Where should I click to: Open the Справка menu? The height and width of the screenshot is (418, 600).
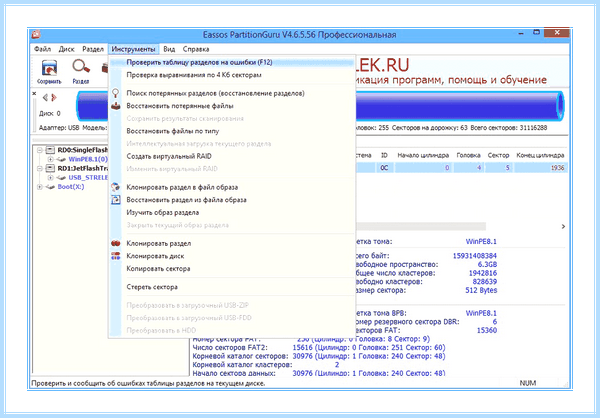(196, 49)
